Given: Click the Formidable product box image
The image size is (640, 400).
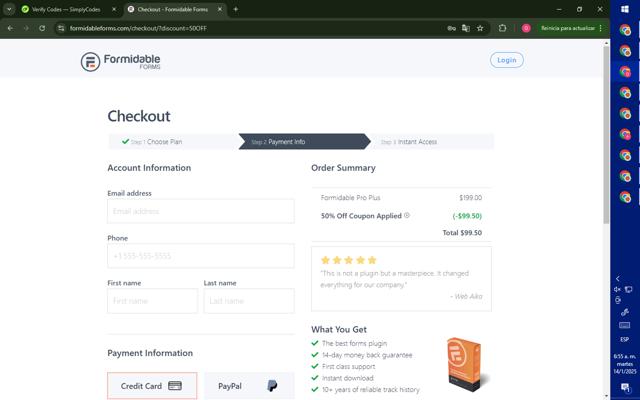Looking at the screenshot, I should pyautogui.click(x=467, y=364).
